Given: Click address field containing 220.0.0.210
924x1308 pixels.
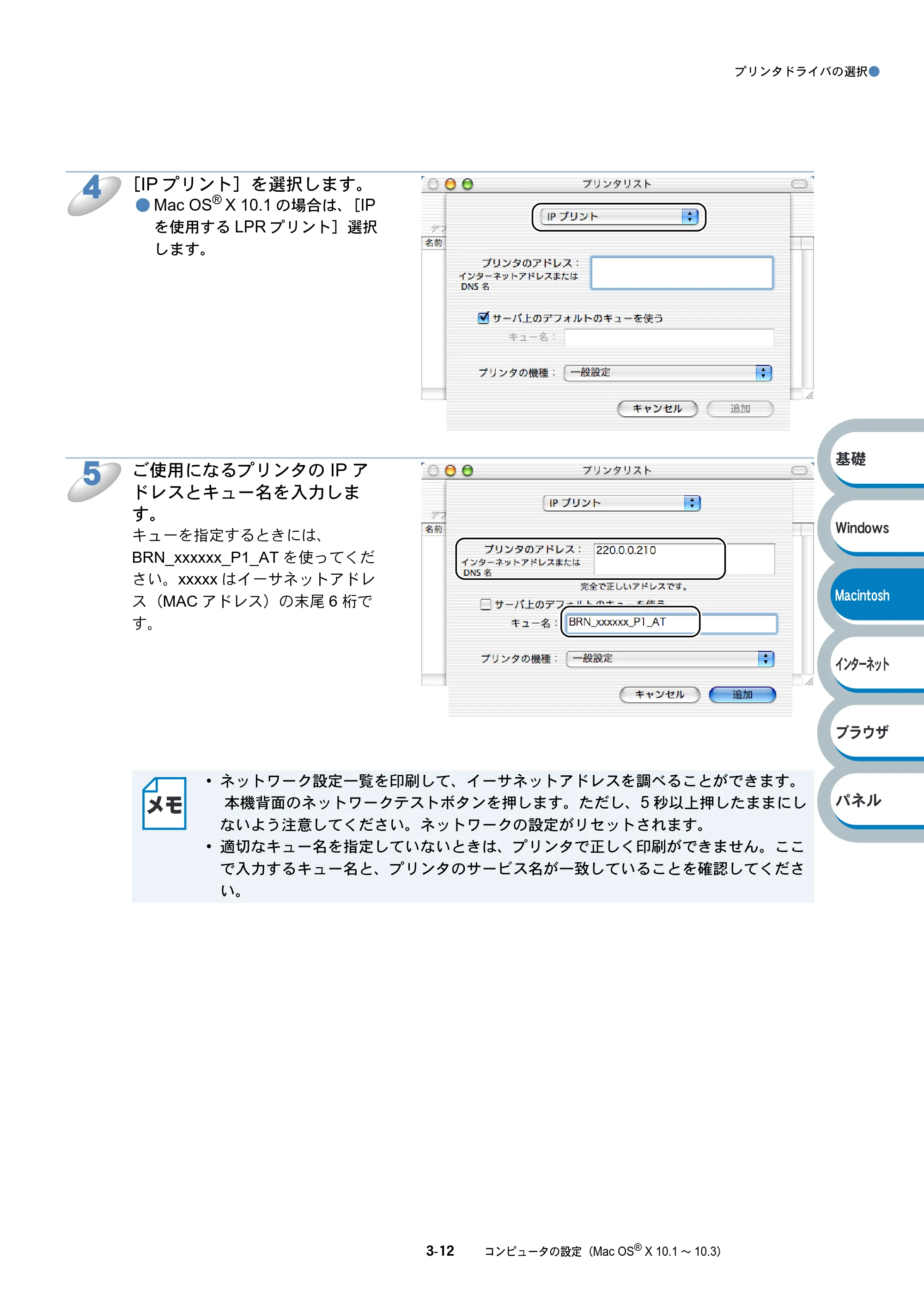Looking at the screenshot, I should pyautogui.click(x=684, y=559).
